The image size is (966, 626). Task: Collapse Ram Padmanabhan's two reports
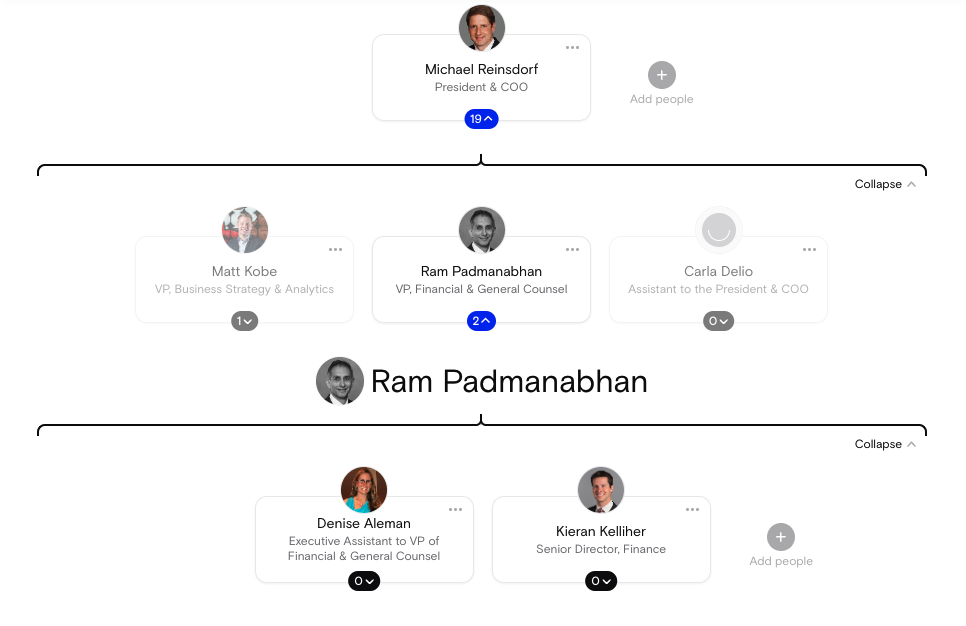[481, 321]
